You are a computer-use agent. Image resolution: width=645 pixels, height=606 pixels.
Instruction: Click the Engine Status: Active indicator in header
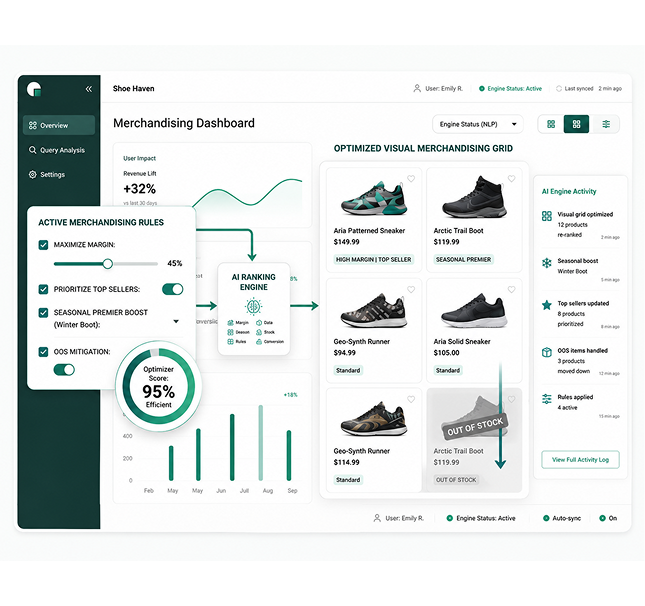[510, 88]
